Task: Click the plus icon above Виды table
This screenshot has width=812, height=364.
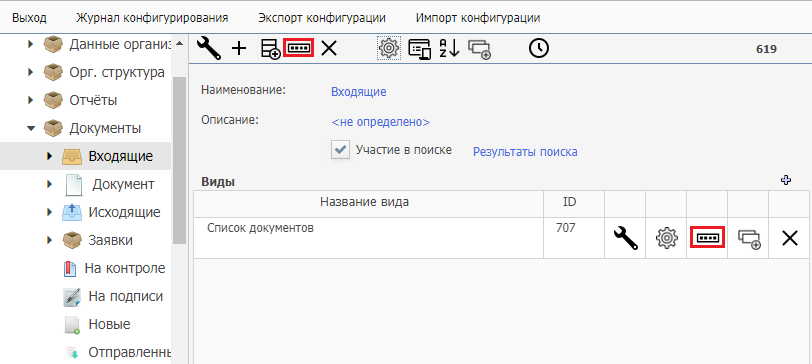Action: pyautogui.click(x=786, y=180)
